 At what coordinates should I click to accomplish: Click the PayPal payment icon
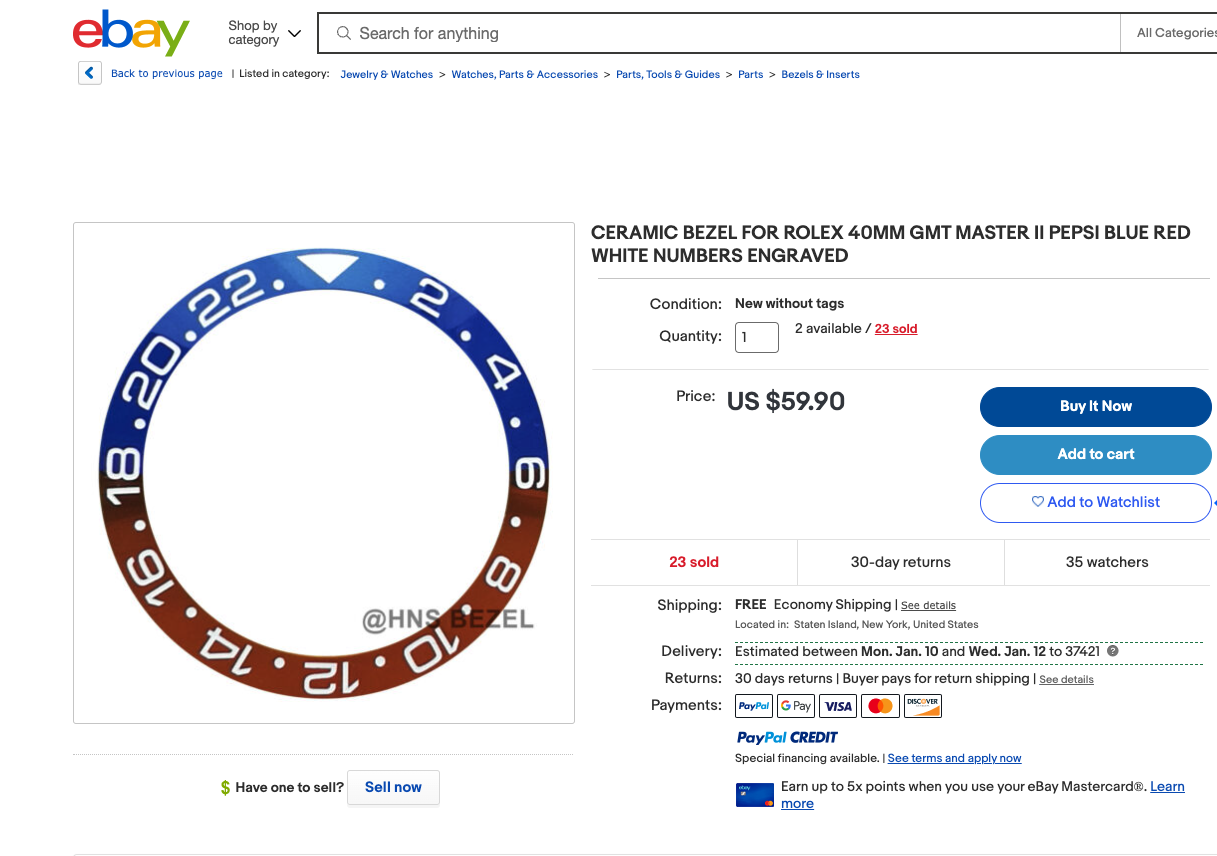click(x=754, y=706)
